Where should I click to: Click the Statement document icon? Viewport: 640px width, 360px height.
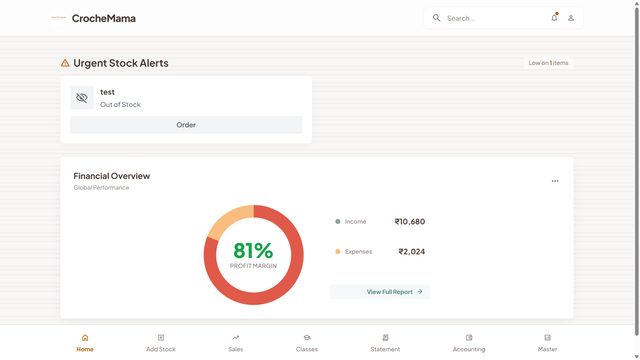(385, 338)
